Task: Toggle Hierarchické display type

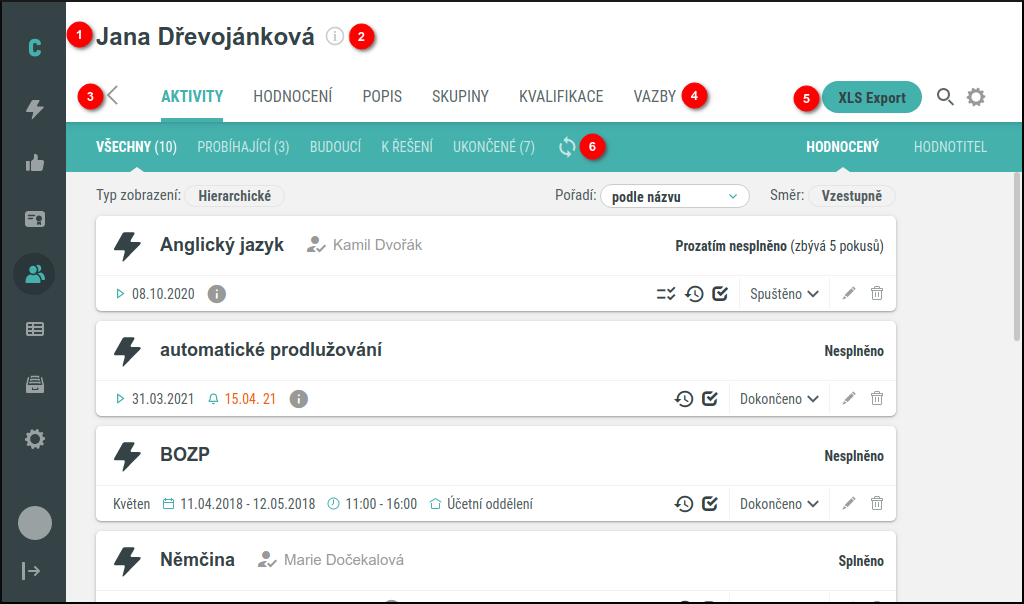Action: tap(235, 196)
